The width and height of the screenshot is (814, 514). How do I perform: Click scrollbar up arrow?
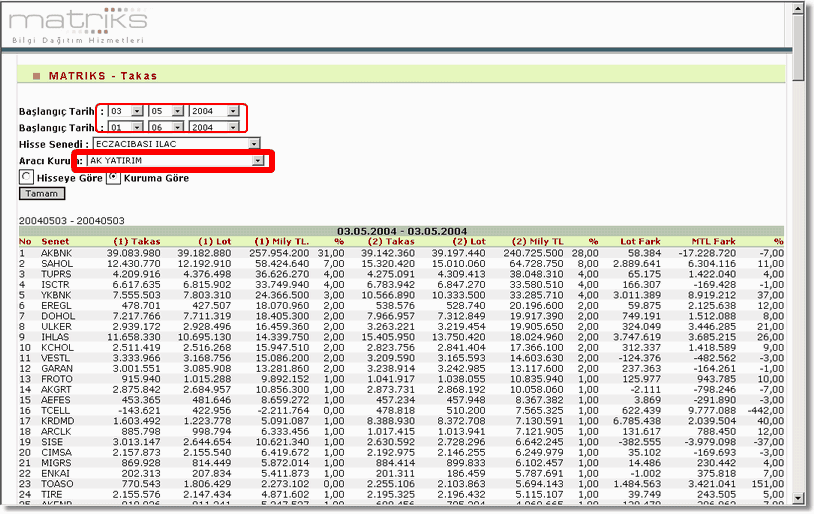(798, 9)
